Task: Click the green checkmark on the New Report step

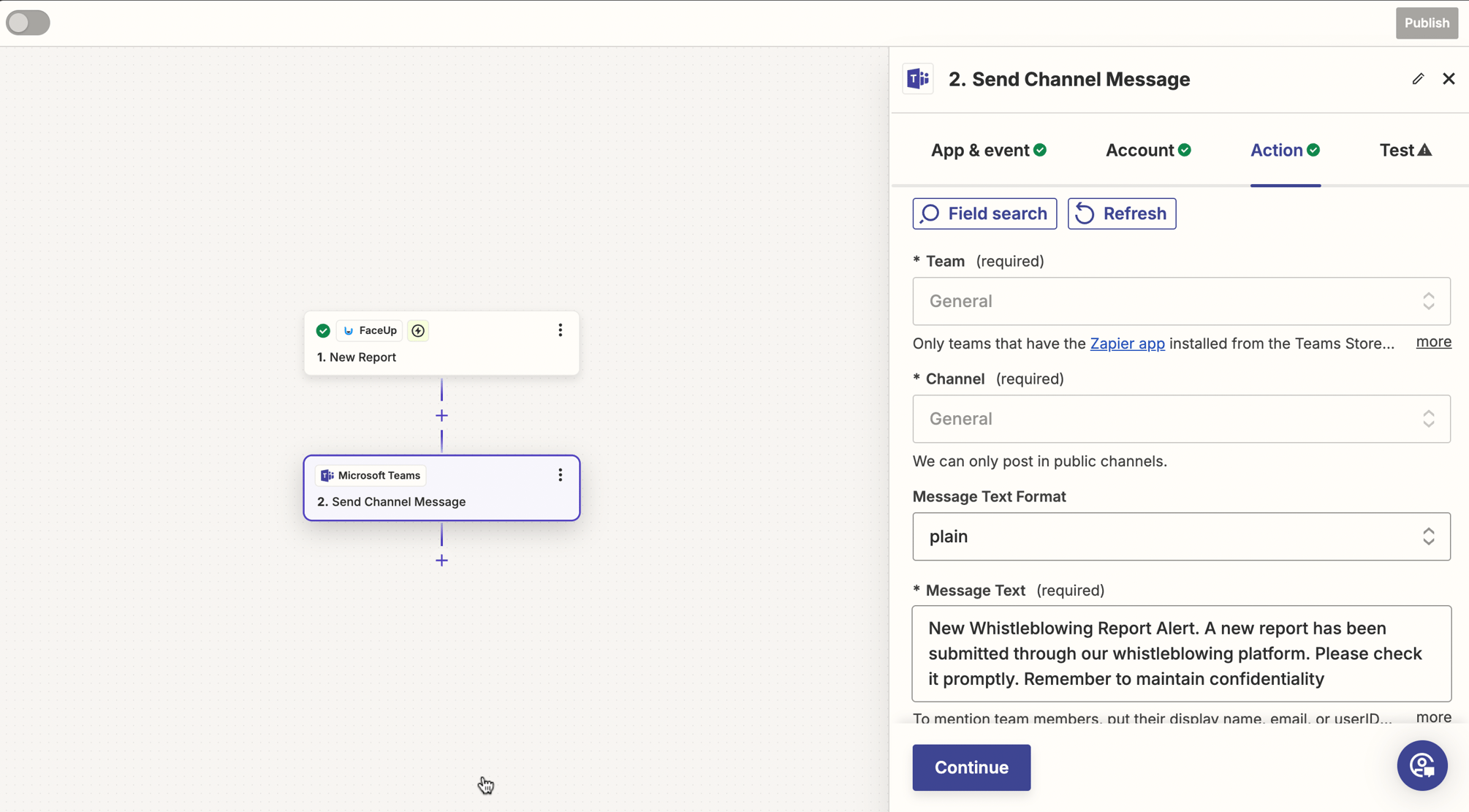Action: coord(322,330)
